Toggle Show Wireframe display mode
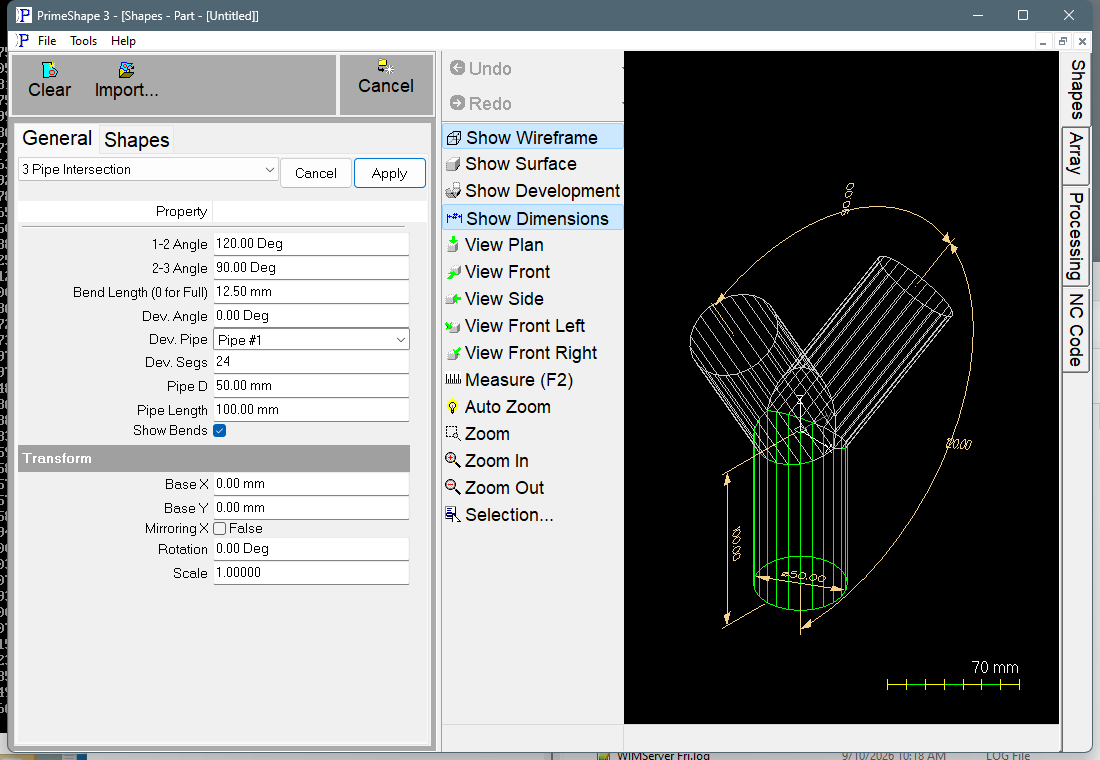The image size is (1100, 760). pyautogui.click(x=532, y=137)
